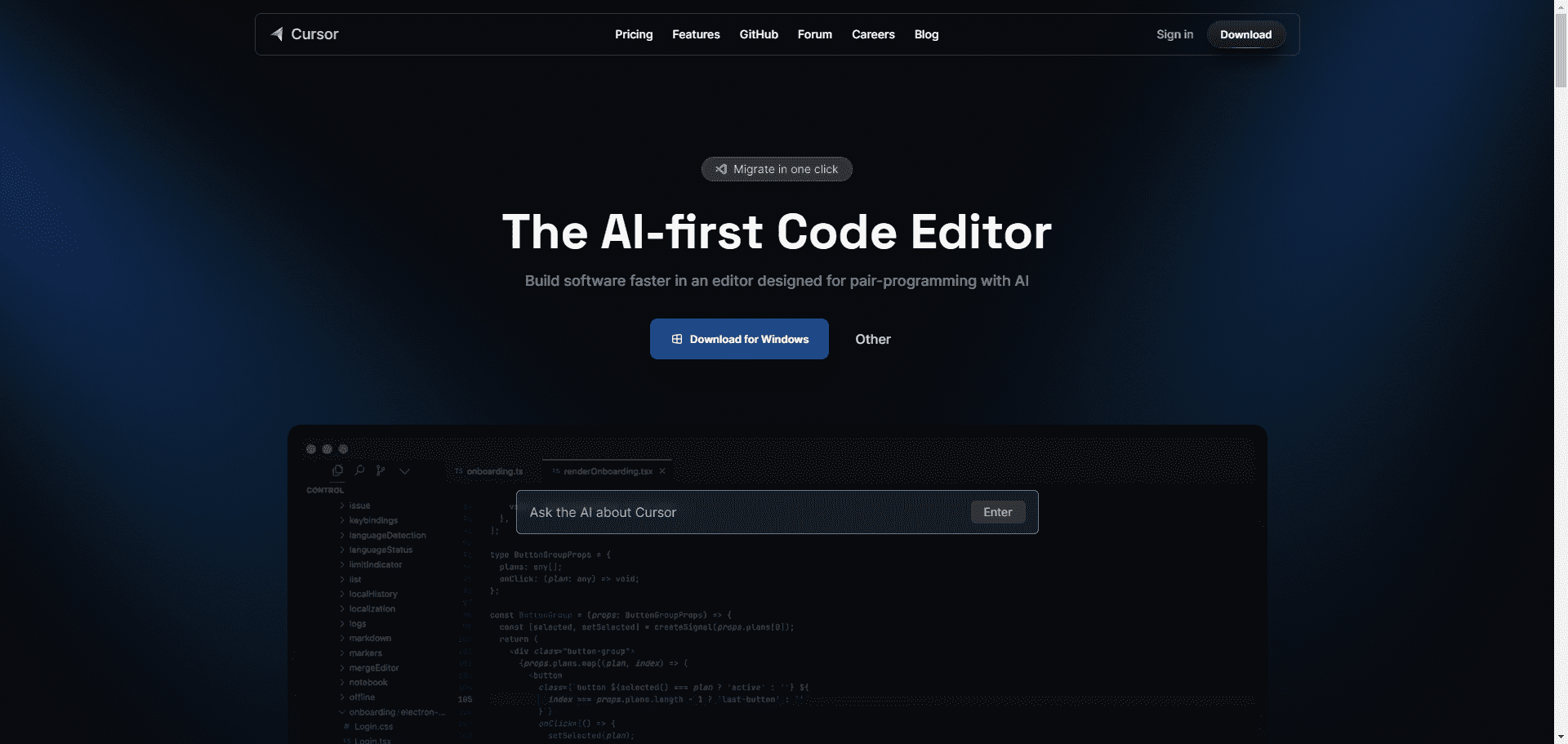Expand the markdown folder

(x=365, y=638)
